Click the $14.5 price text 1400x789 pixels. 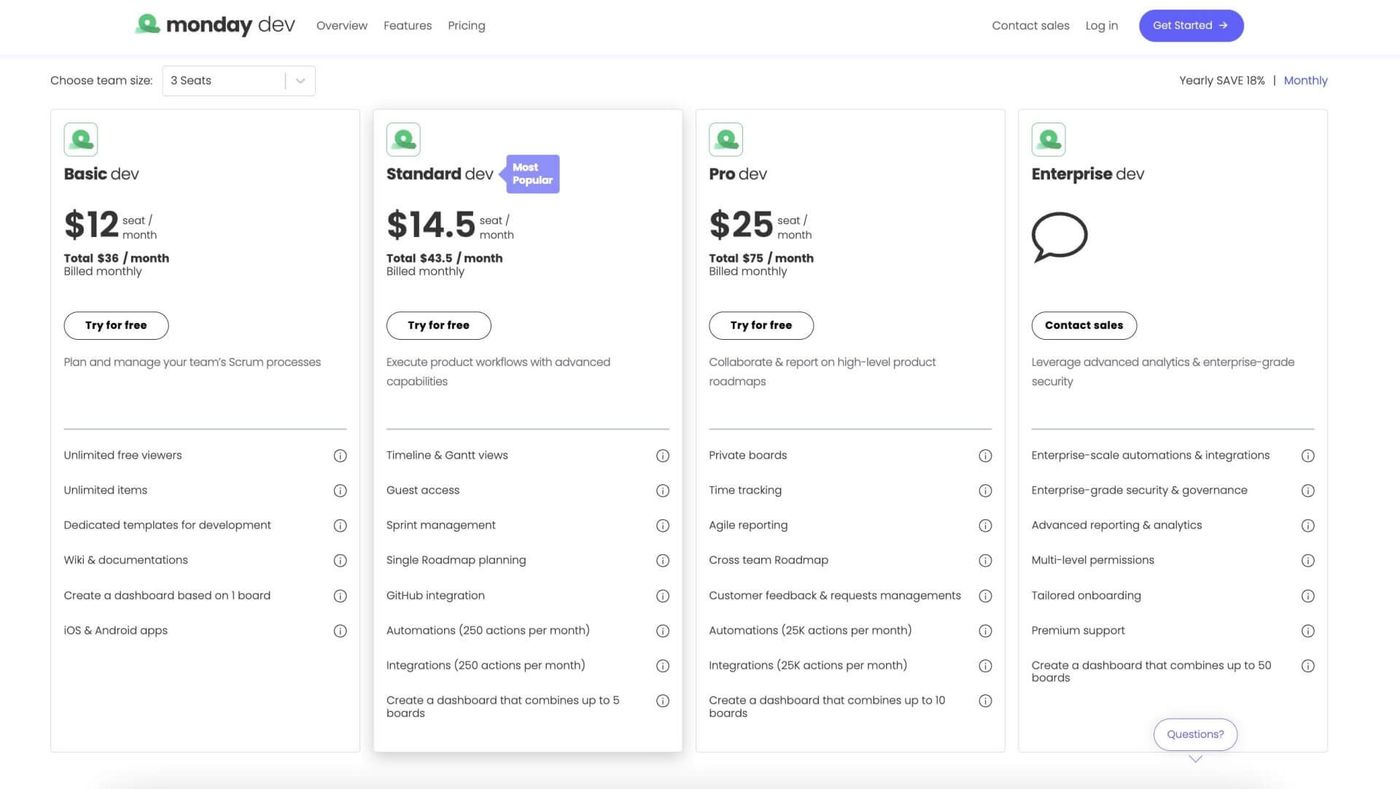pos(431,225)
